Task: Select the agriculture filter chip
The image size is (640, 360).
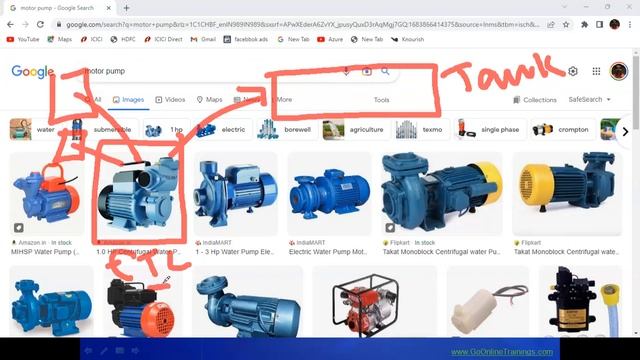Action: click(355, 129)
